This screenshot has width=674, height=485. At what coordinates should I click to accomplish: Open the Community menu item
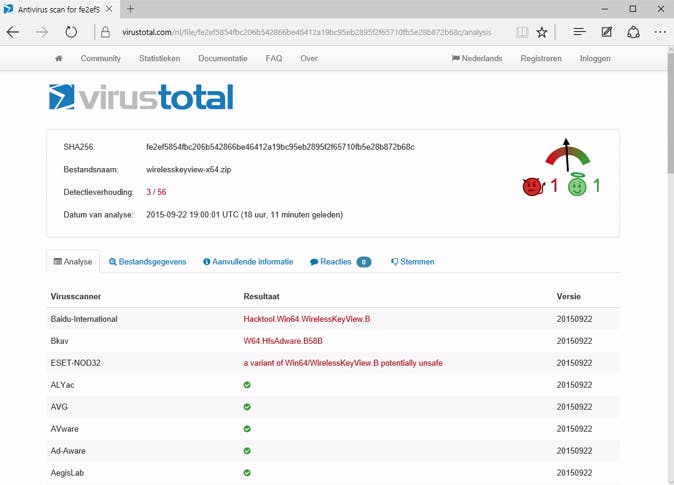(101, 58)
